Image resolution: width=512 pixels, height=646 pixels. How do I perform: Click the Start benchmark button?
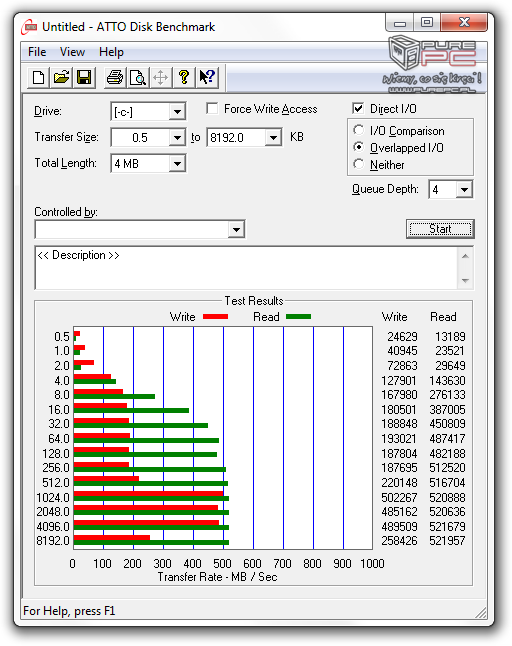pyautogui.click(x=440, y=229)
